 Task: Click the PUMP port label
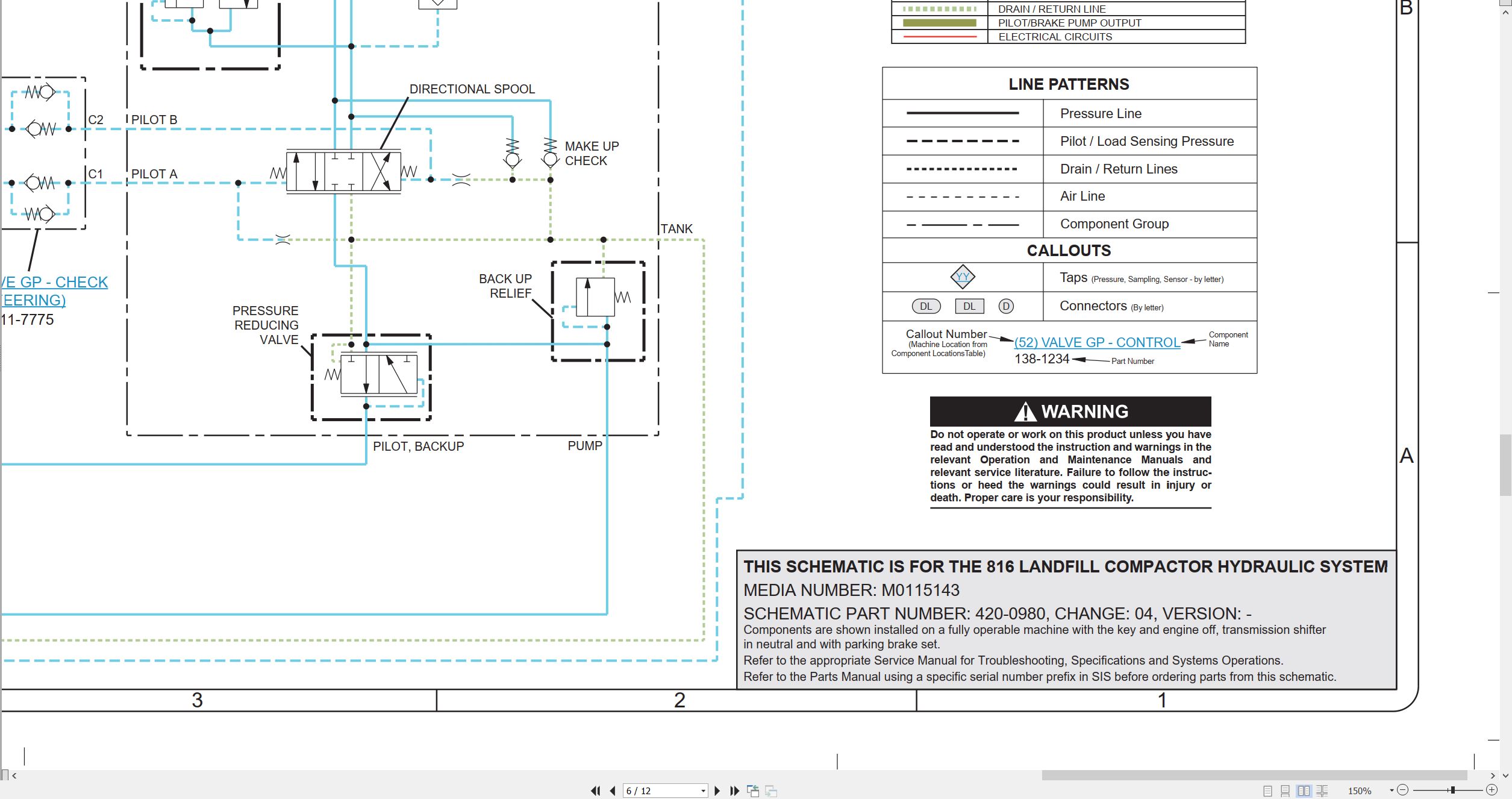584,446
